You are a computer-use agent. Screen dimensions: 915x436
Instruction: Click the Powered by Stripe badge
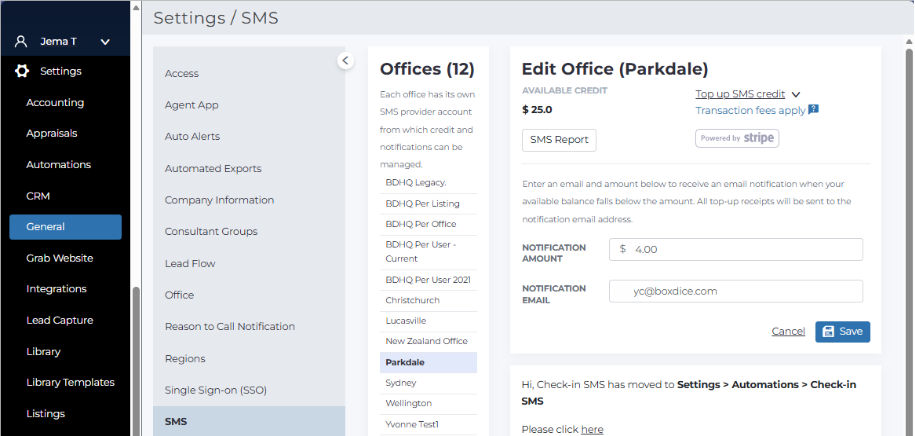(737, 138)
